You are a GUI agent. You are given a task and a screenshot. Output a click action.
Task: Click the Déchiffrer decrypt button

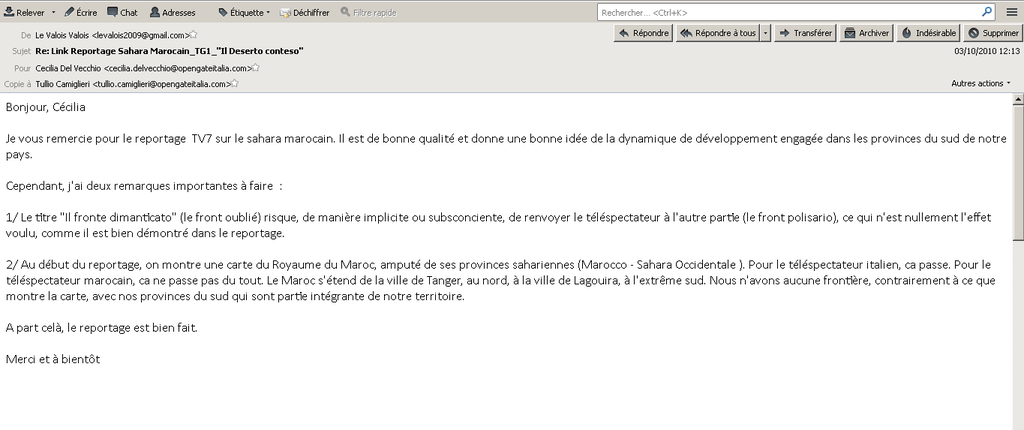point(304,12)
